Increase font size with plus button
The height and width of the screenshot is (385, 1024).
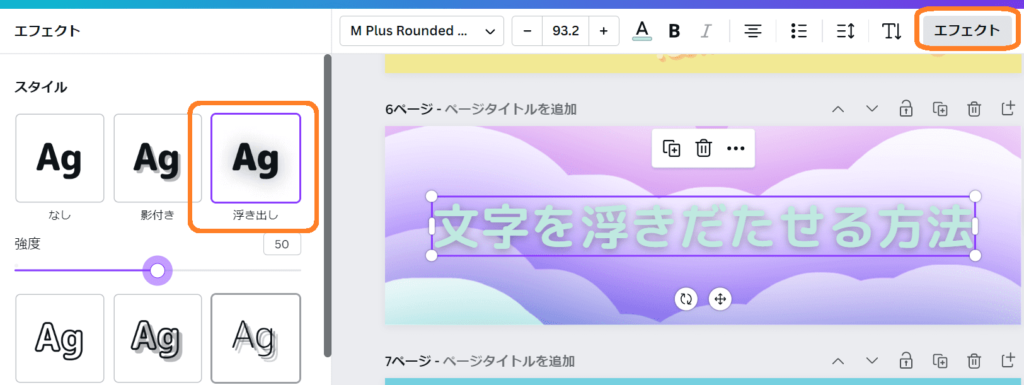pyautogui.click(x=603, y=31)
